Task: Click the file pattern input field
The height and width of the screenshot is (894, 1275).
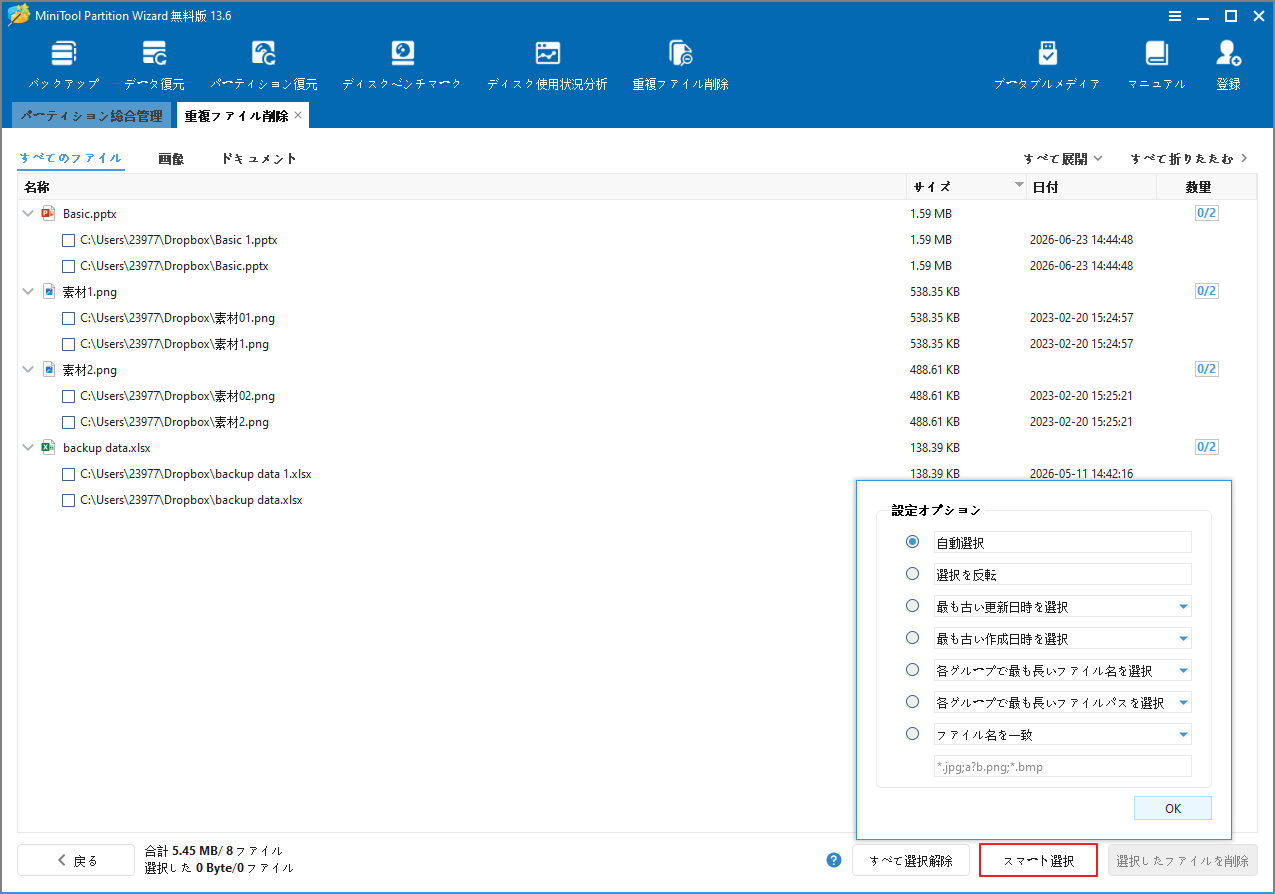Action: [1063, 766]
